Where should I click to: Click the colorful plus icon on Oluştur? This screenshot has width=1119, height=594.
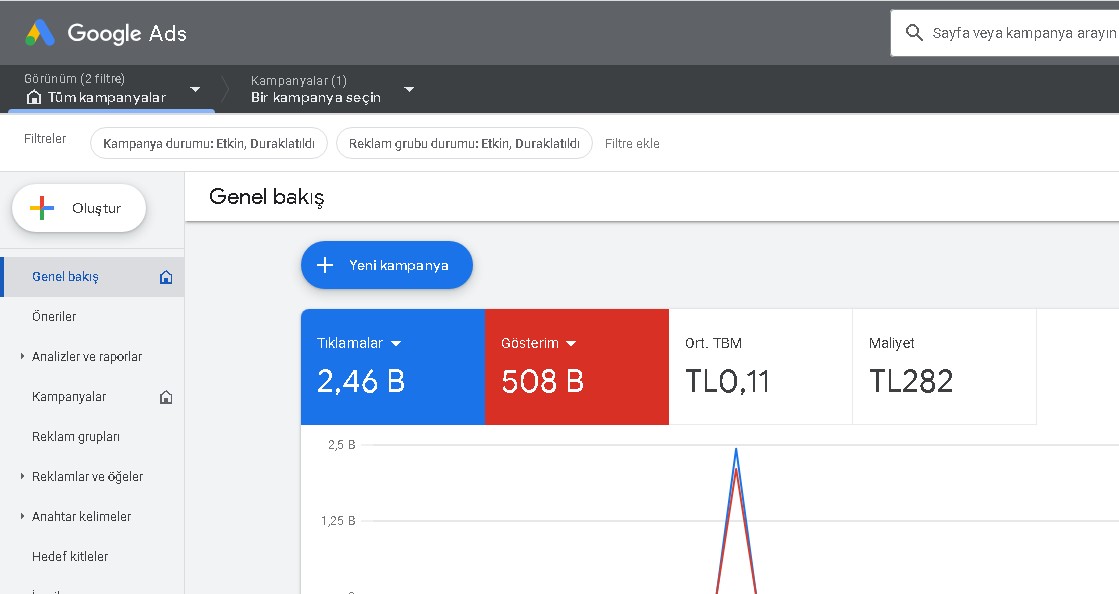42,208
